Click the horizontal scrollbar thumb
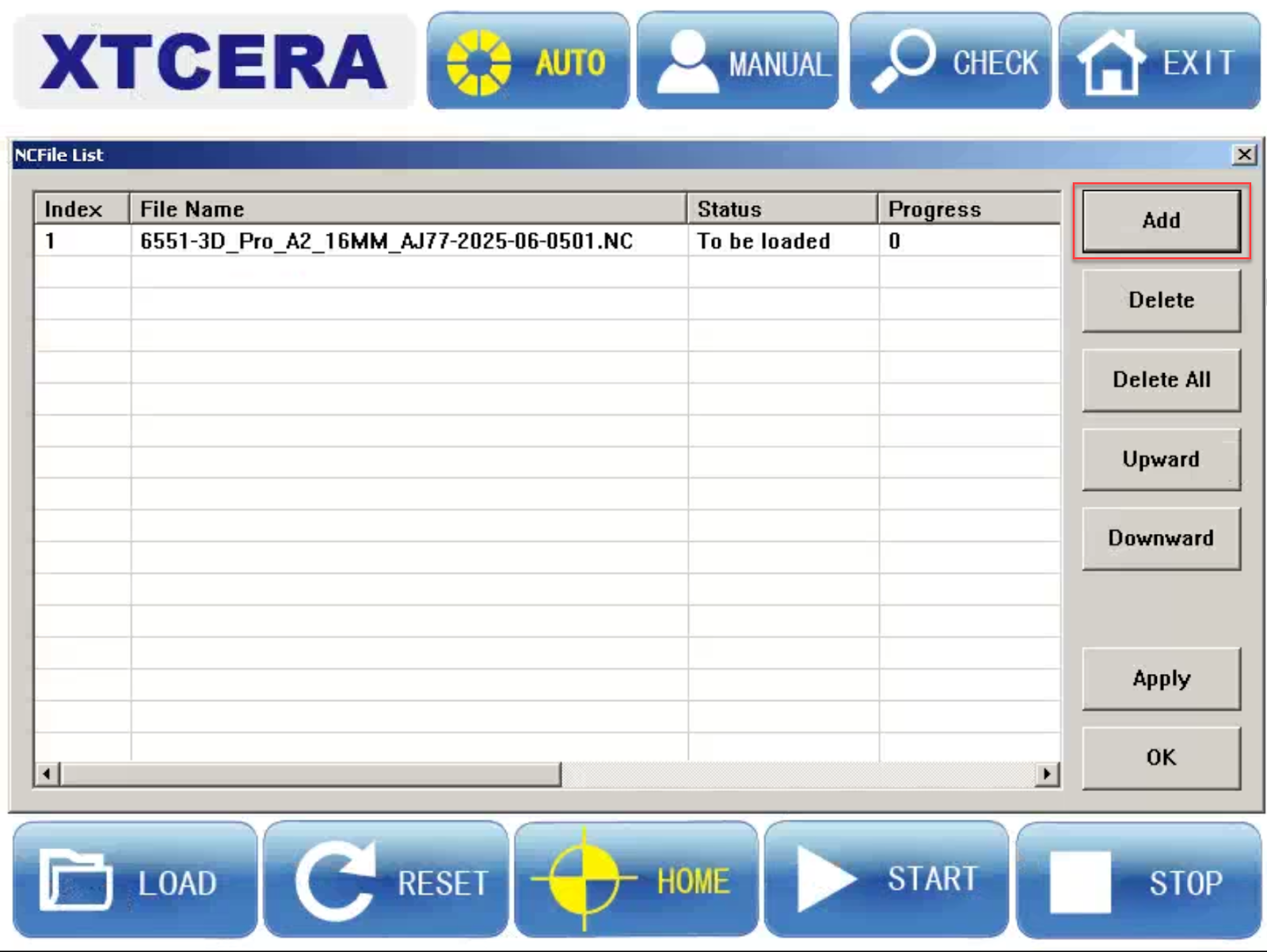Screen dimensions: 1267x952 click(x=311, y=774)
